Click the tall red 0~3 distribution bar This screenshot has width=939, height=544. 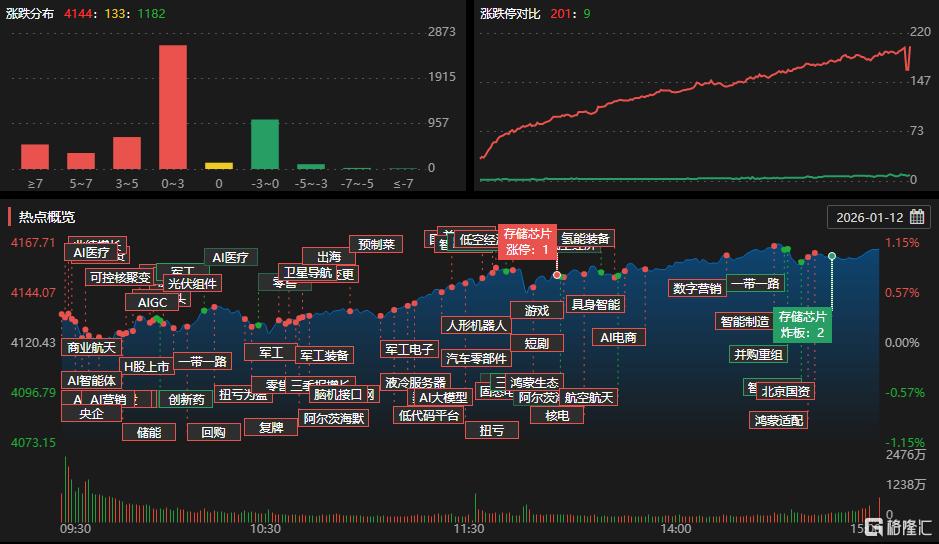pos(172,107)
